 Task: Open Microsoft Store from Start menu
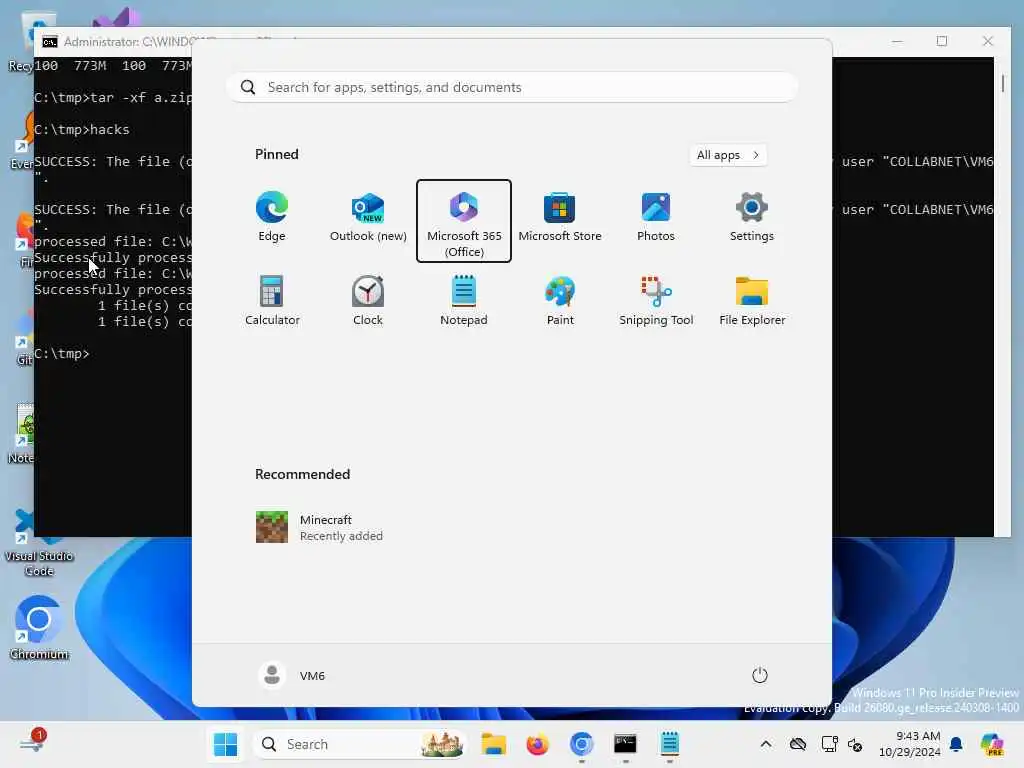(x=560, y=219)
